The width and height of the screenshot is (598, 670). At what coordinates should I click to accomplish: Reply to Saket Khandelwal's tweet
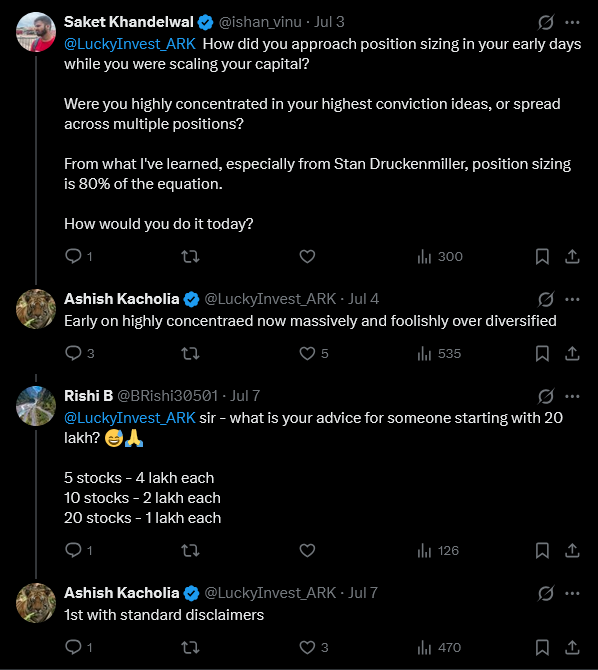pos(78,256)
